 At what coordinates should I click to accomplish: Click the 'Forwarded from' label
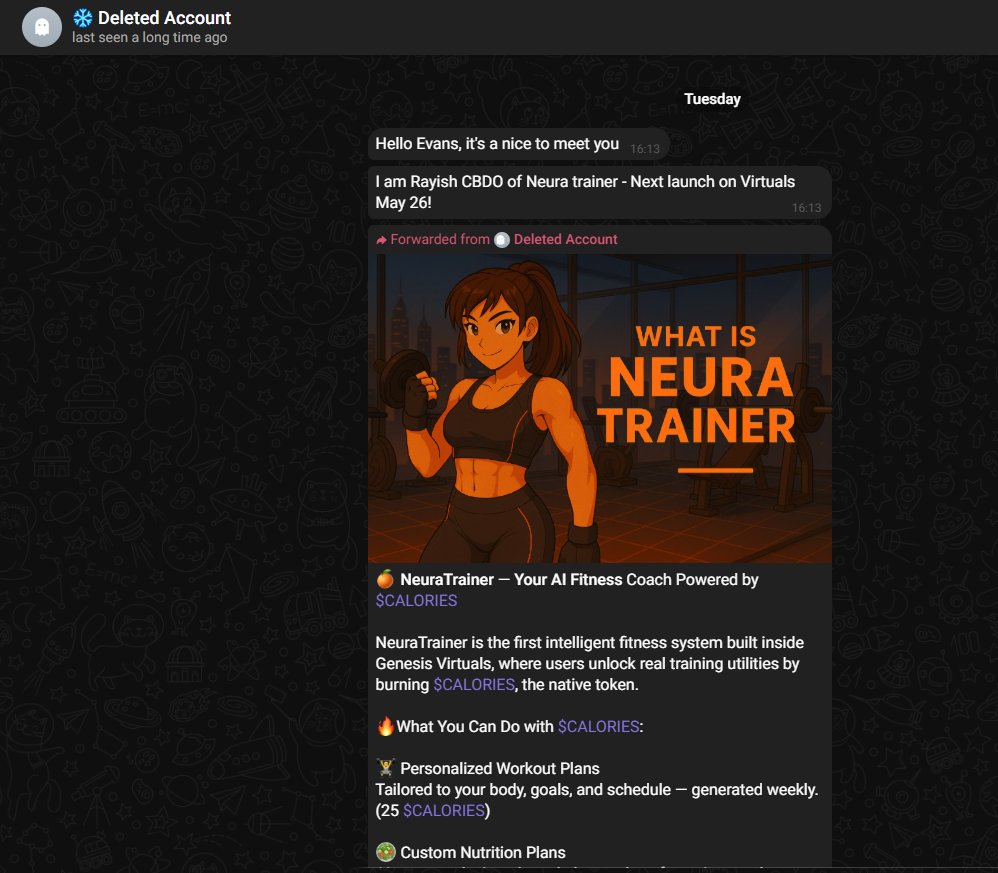coord(440,239)
